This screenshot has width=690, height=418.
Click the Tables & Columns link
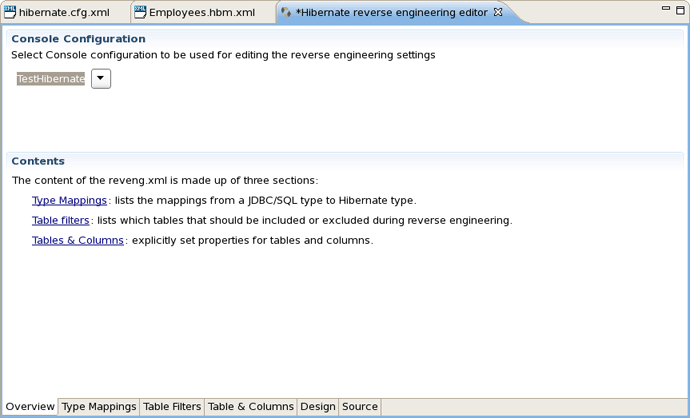pos(78,240)
